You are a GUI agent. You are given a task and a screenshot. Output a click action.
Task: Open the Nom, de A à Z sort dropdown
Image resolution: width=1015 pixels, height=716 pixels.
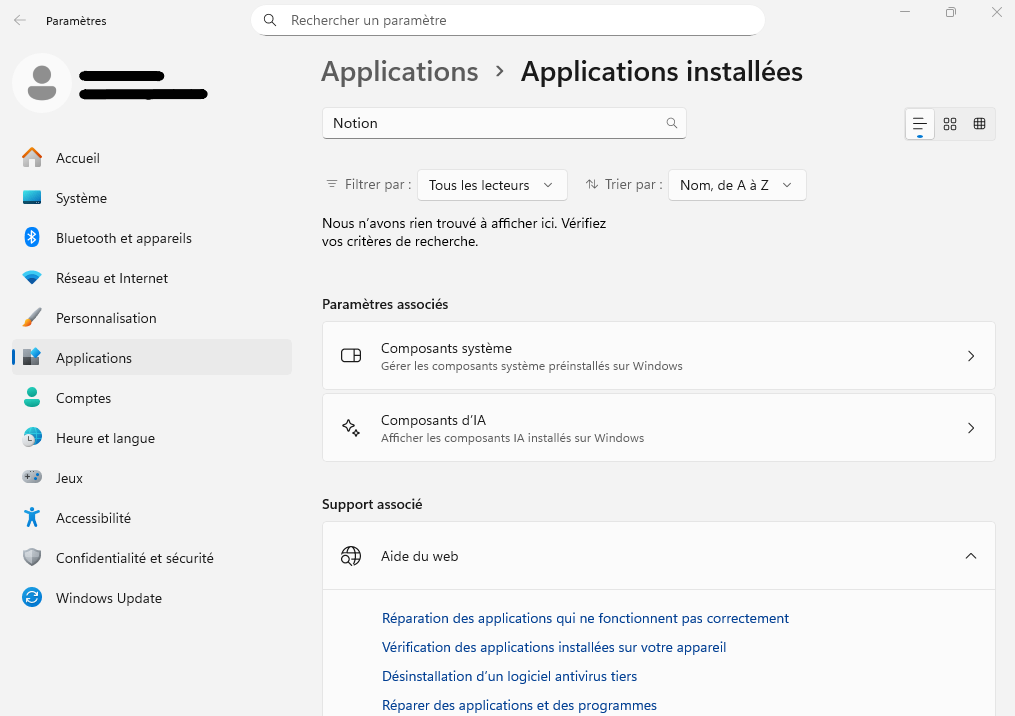tap(736, 185)
